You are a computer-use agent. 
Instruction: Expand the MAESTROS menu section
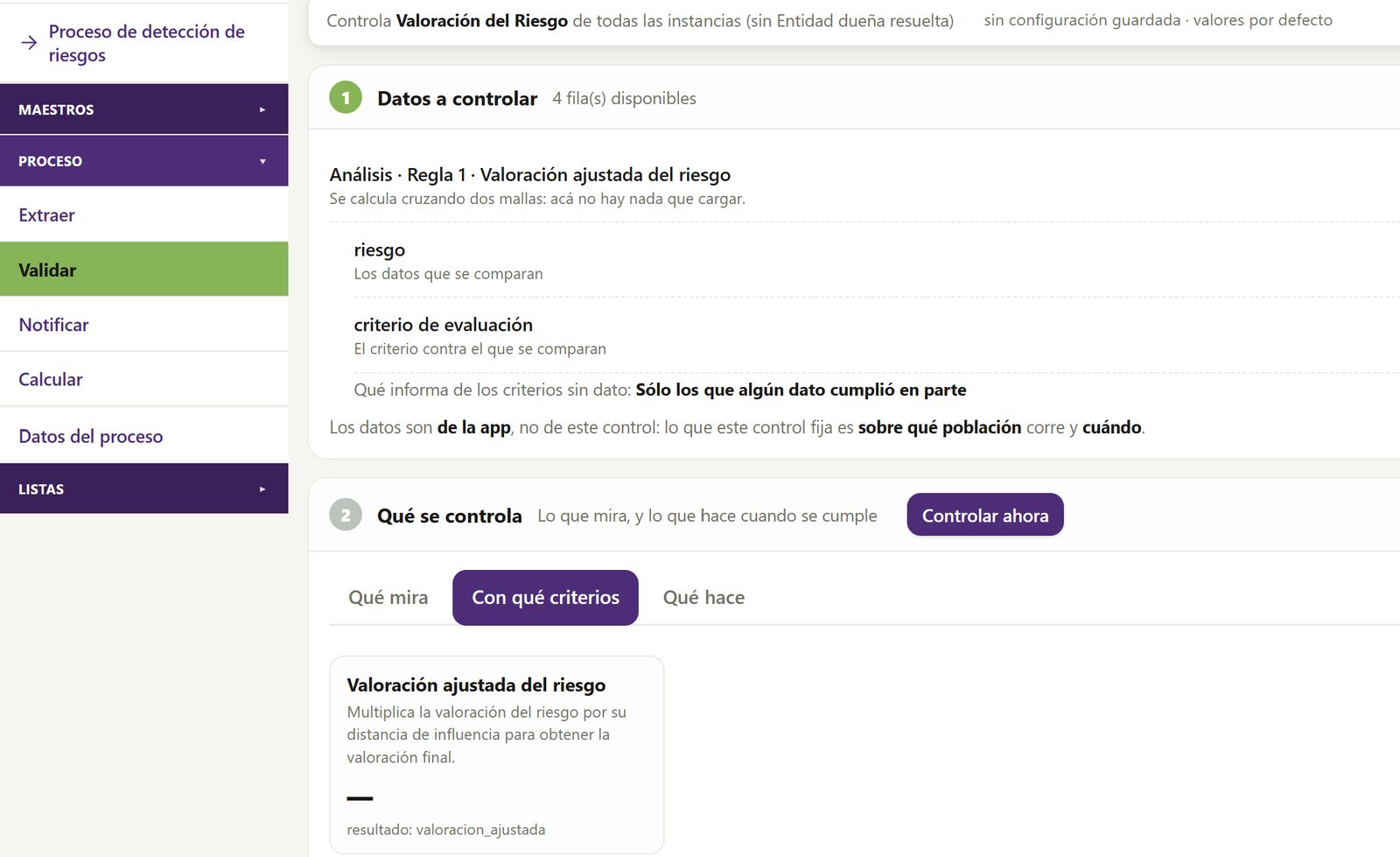(143, 109)
